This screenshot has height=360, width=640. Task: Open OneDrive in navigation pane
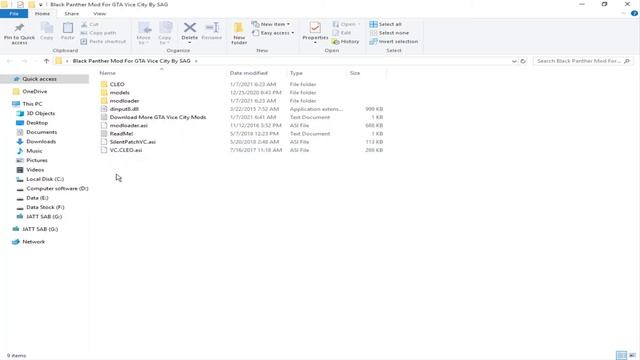[x=35, y=91]
